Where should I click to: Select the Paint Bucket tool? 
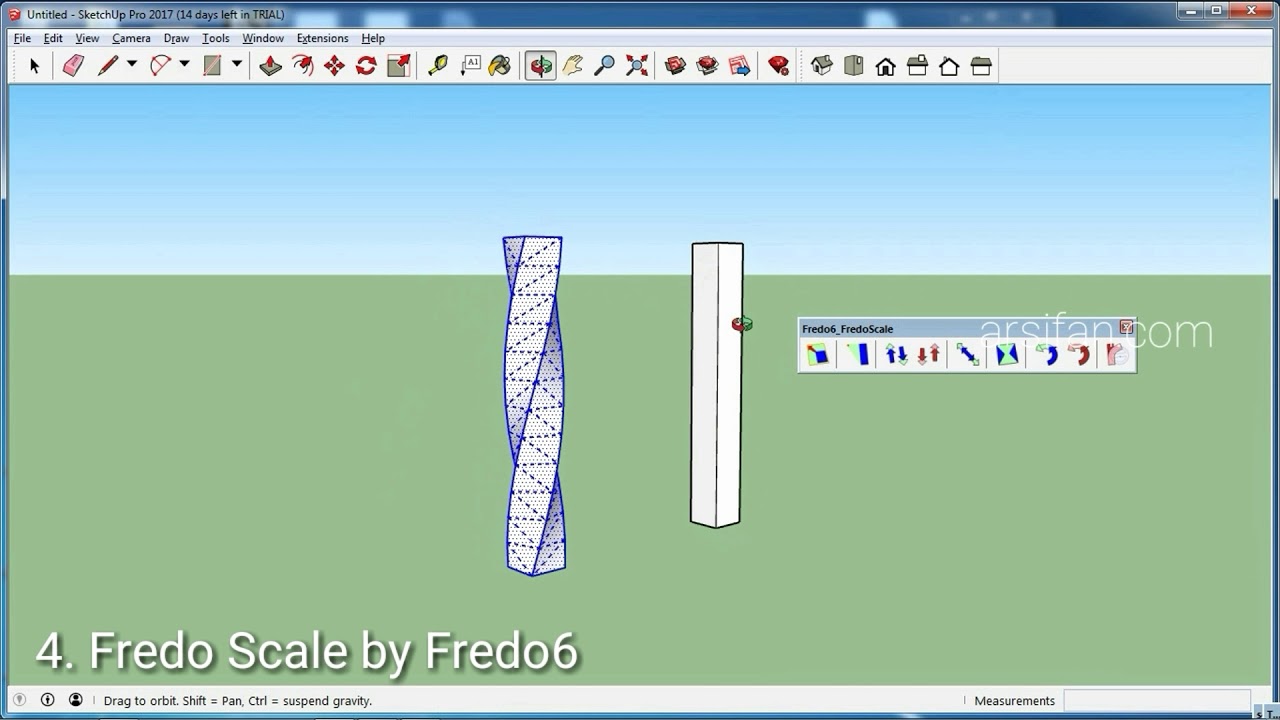(500, 66)
